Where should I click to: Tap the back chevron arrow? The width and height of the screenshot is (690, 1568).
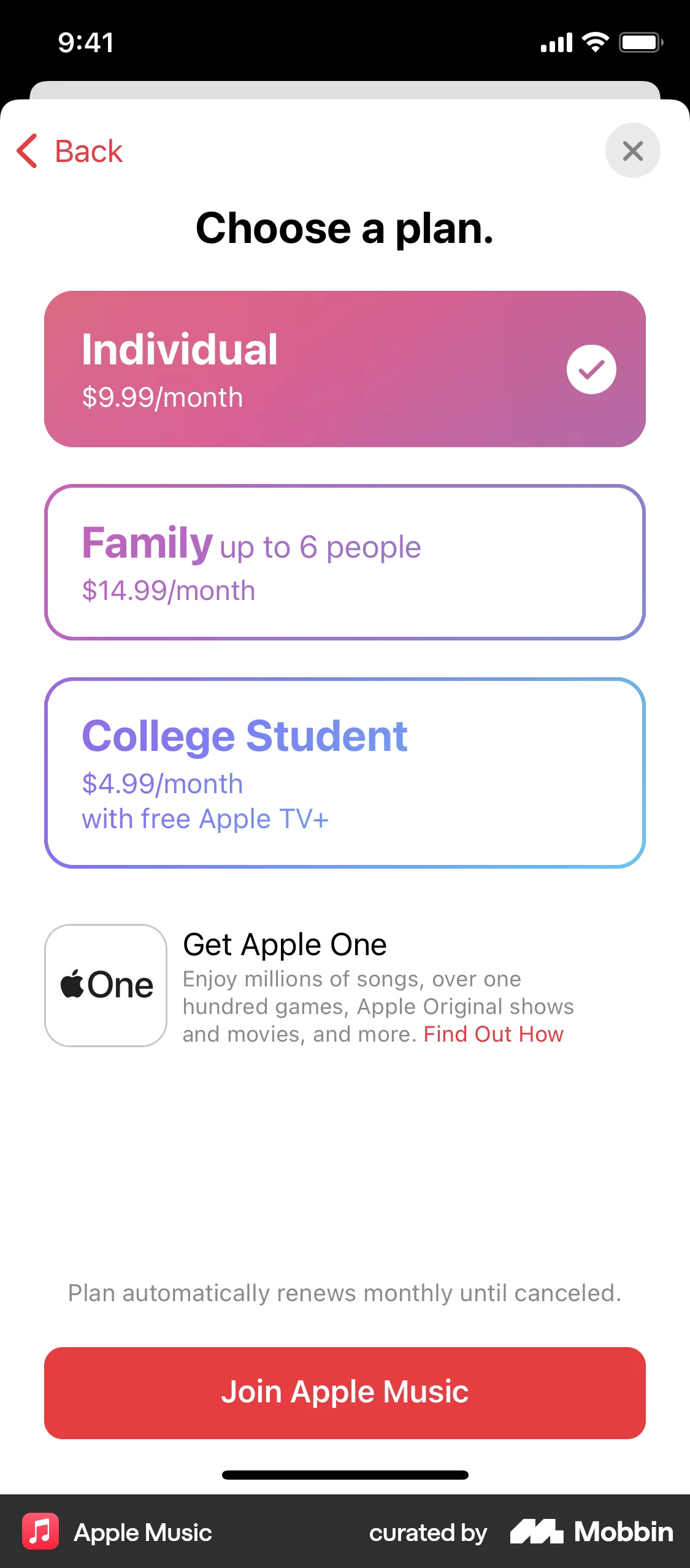click(x=27, y=151)
